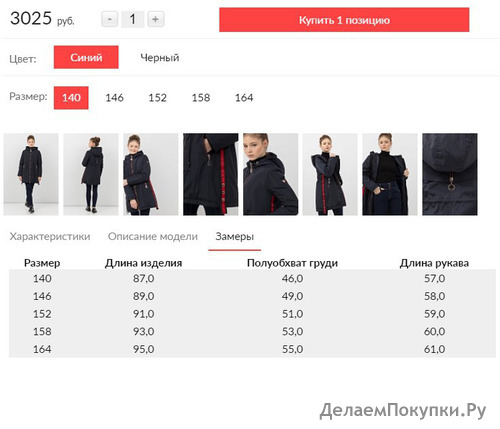
Task: View the side pose thumbnail with red stripe
Action: click(151, 174)
